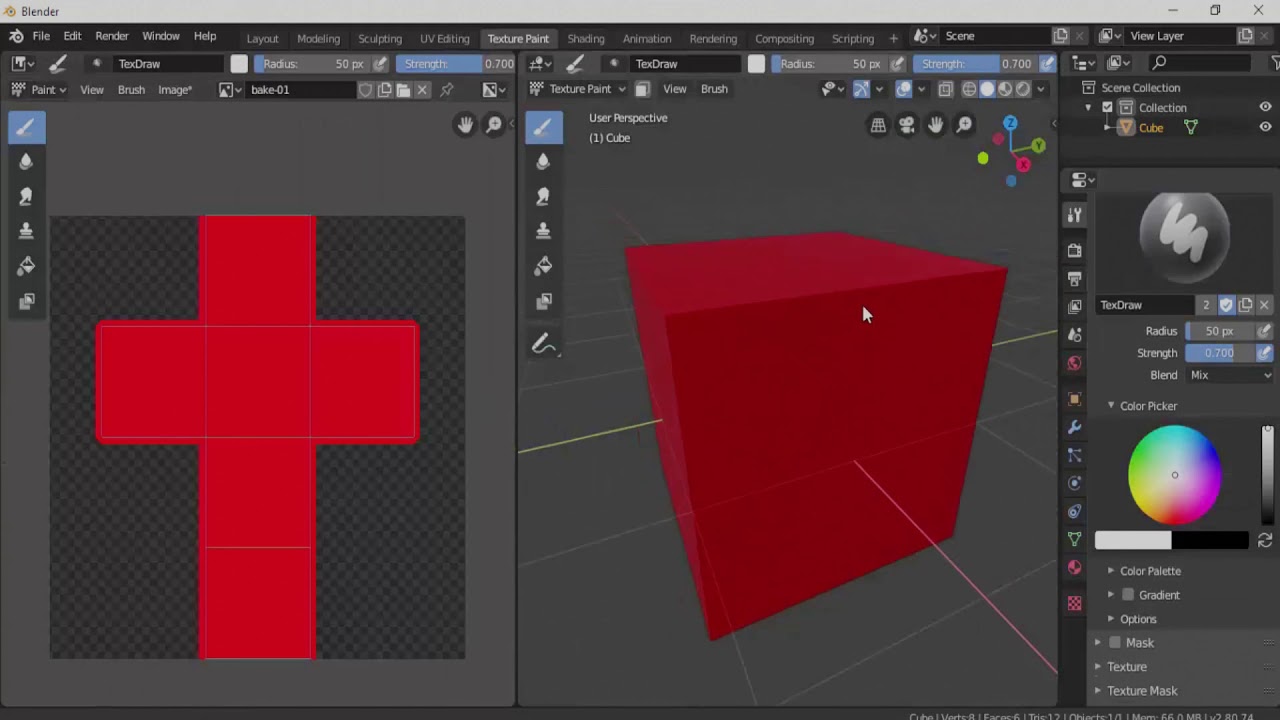The image size is (1280, 720).
Task: Open the Render properties tab
Action: (x=1075, y=250)
